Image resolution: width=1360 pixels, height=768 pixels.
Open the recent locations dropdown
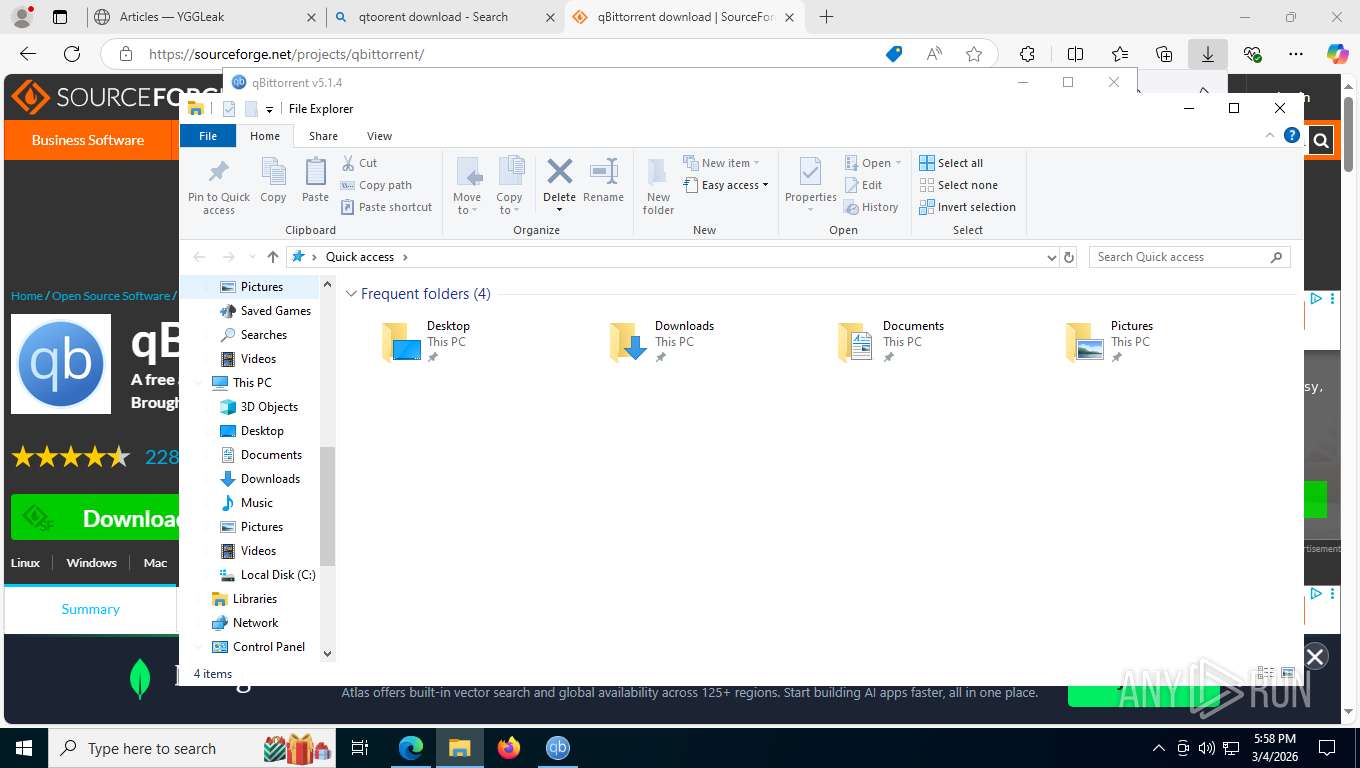pos(251,257)
